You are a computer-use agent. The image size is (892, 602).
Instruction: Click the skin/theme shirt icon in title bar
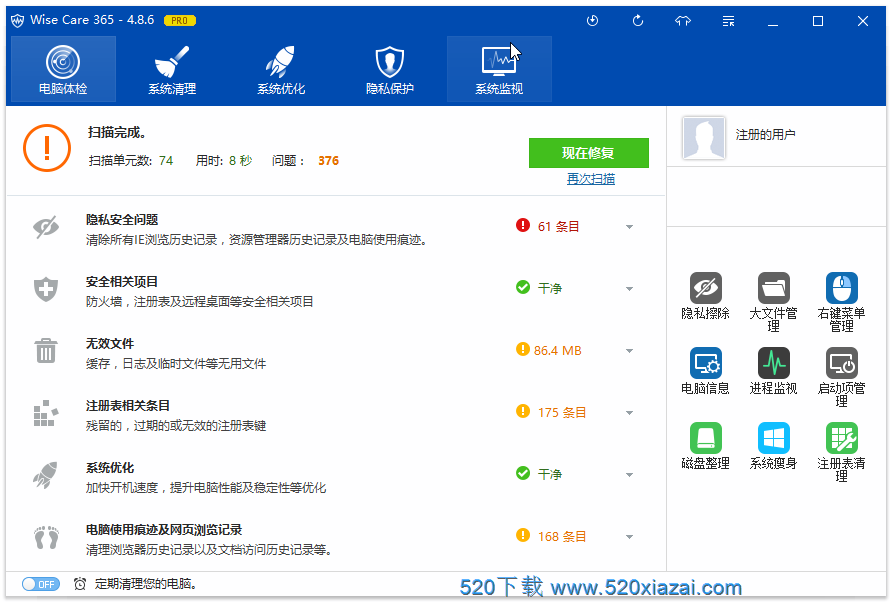click(683, 21)
